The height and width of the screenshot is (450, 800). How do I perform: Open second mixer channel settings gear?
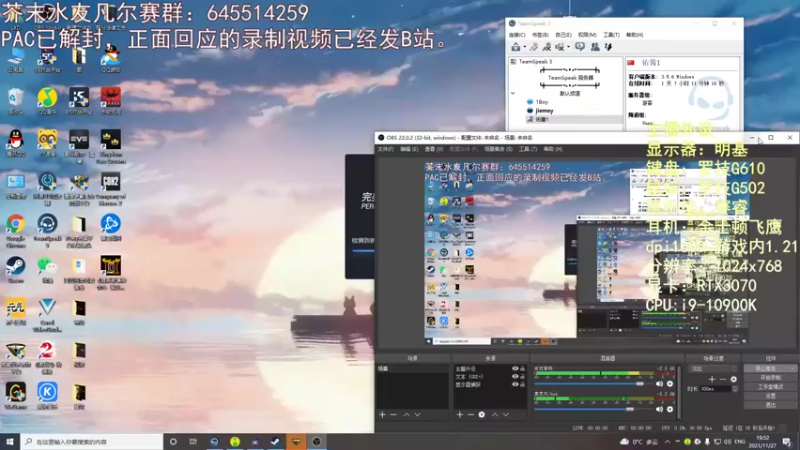point(670,409)
